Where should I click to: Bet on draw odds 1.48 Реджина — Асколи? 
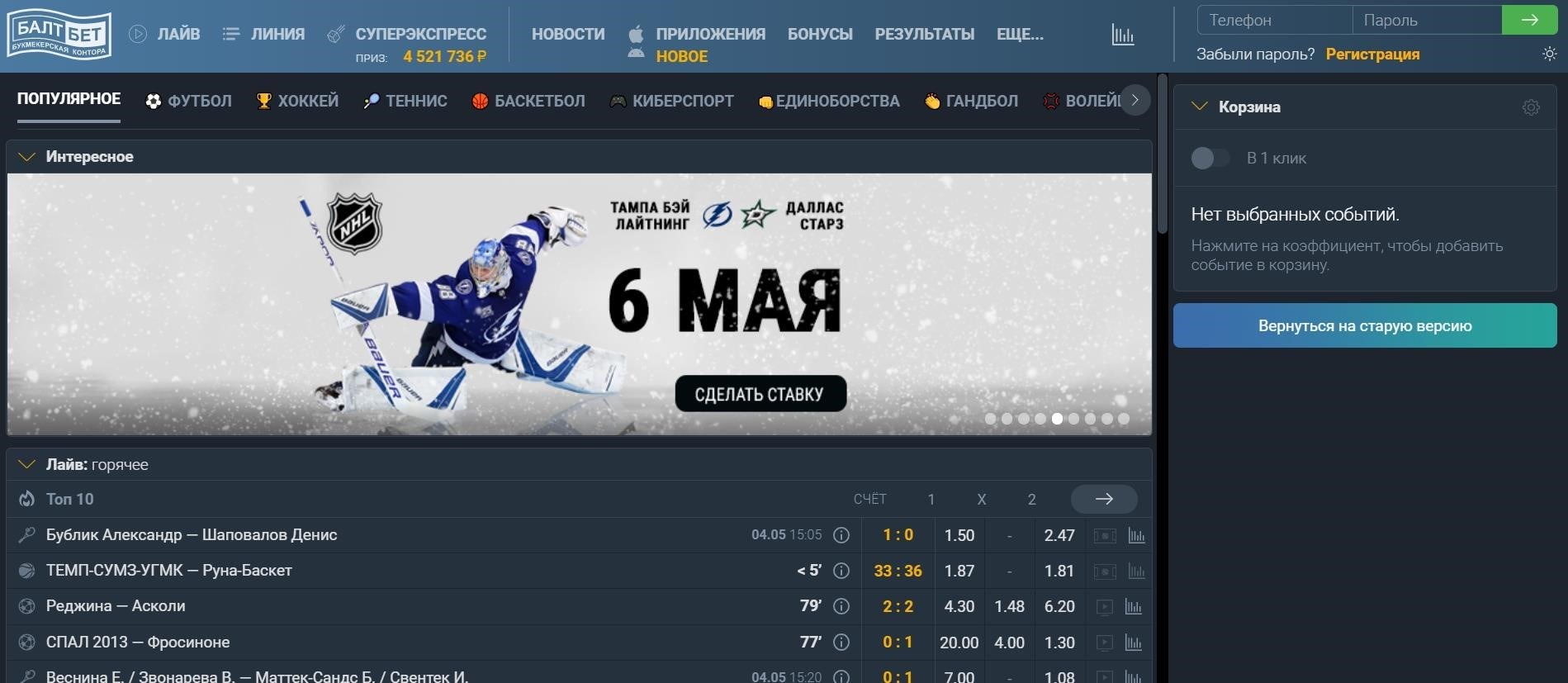click(1009, 606)
